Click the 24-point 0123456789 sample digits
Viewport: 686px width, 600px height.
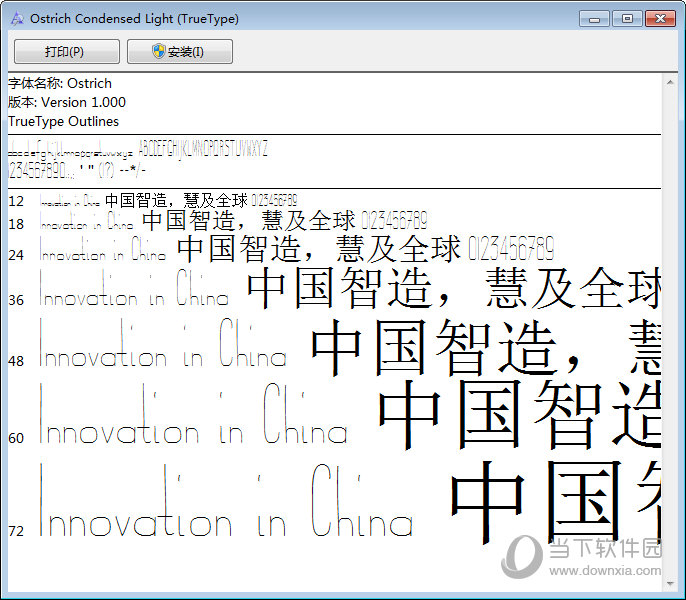[511, 248]
